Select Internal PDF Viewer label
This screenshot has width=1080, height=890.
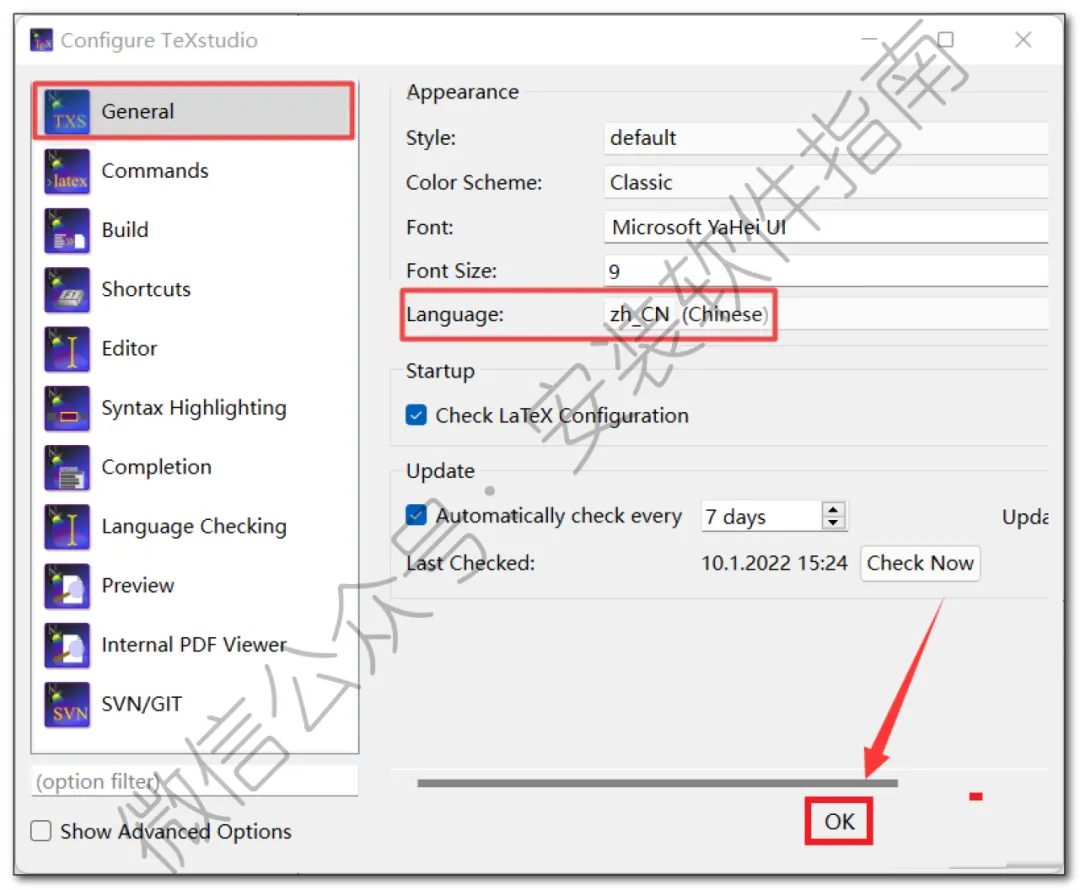(194, 645)
